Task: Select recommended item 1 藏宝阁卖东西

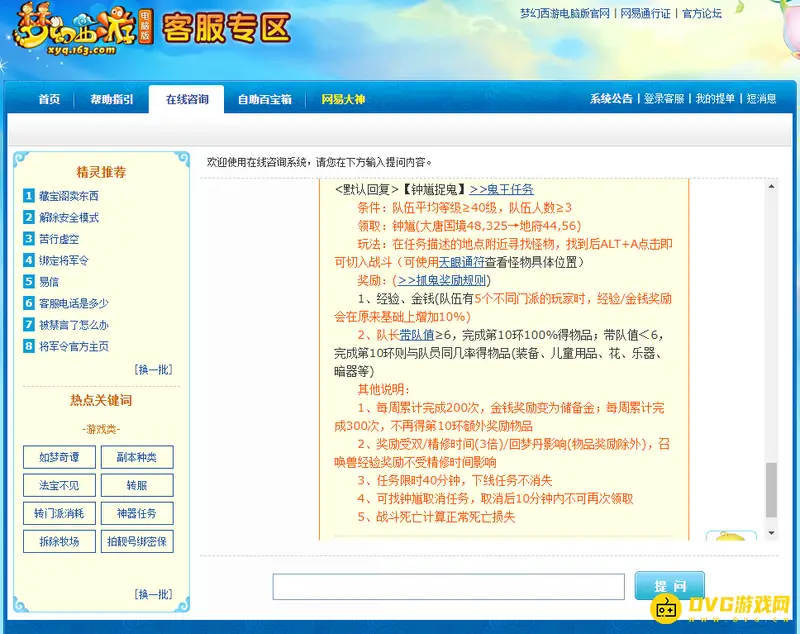Action: tap(69, 196)
